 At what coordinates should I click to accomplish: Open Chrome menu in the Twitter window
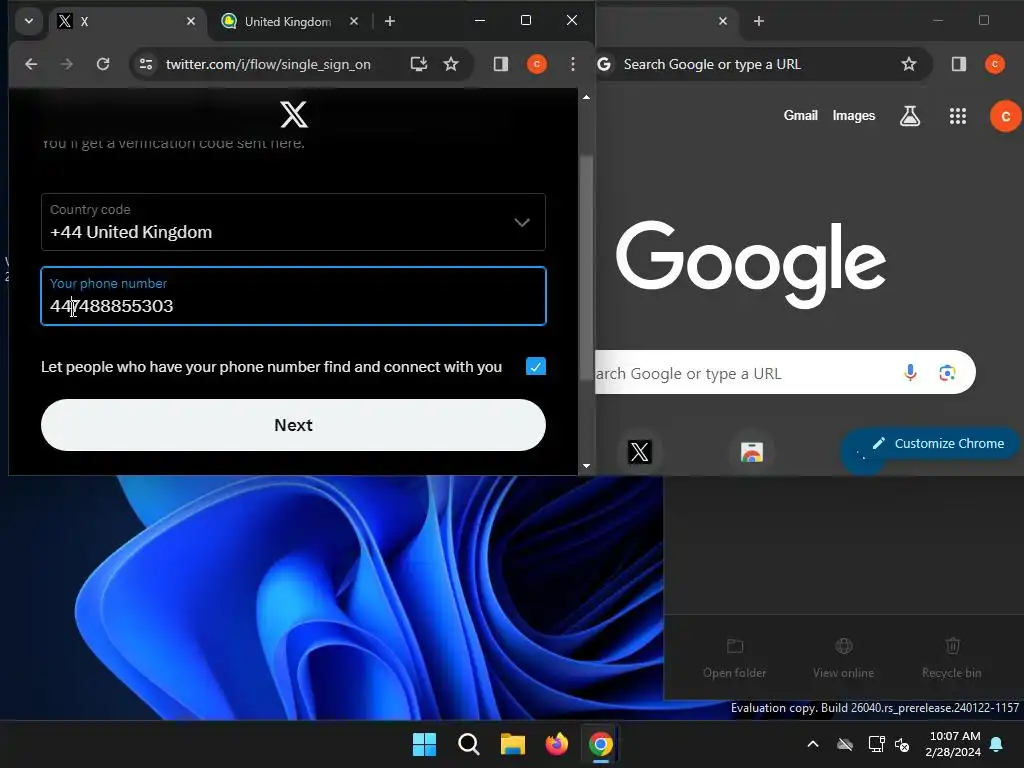573,64
